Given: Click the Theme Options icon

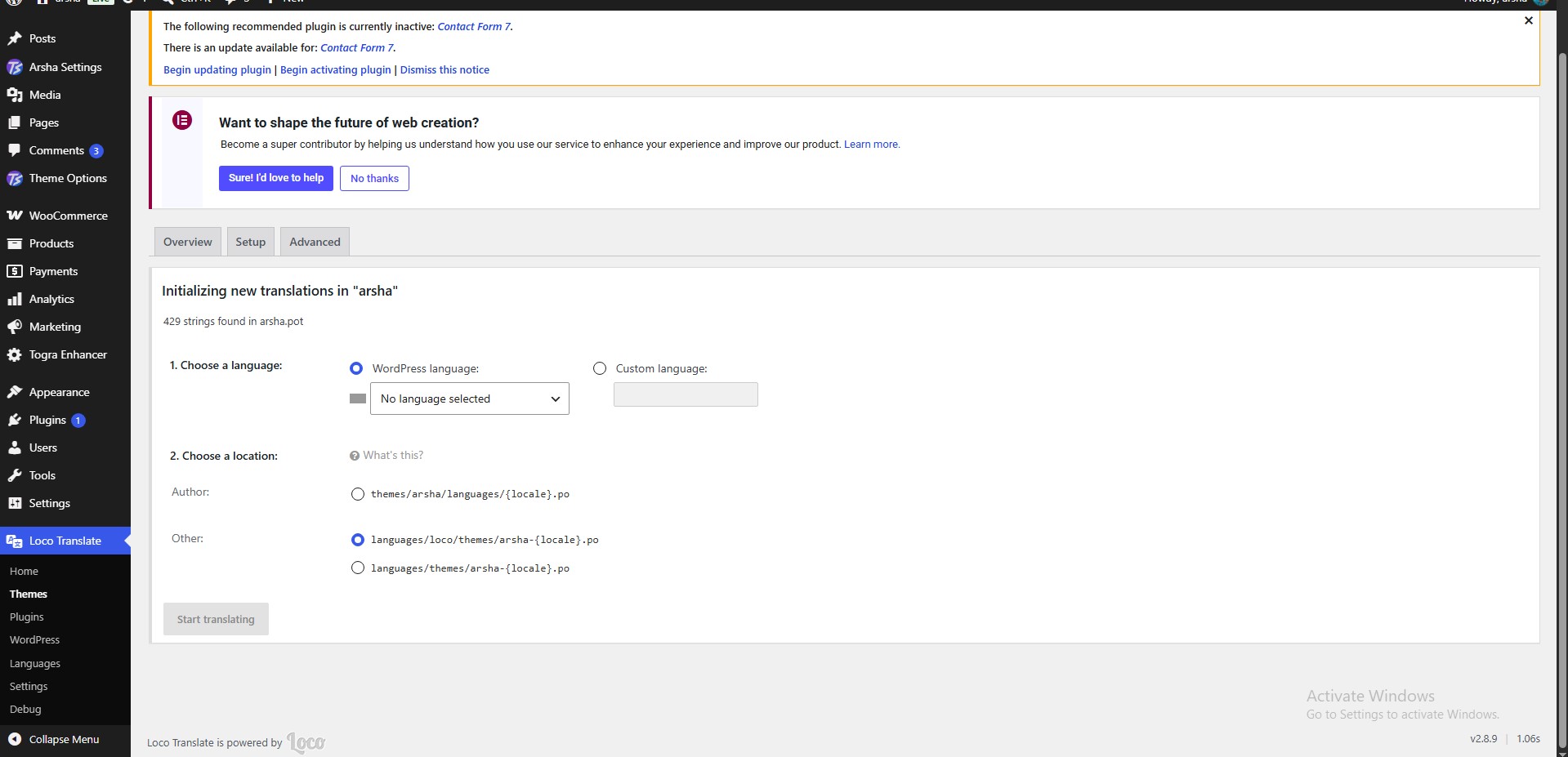Looking at the screenshot, I should click(15, 178).
